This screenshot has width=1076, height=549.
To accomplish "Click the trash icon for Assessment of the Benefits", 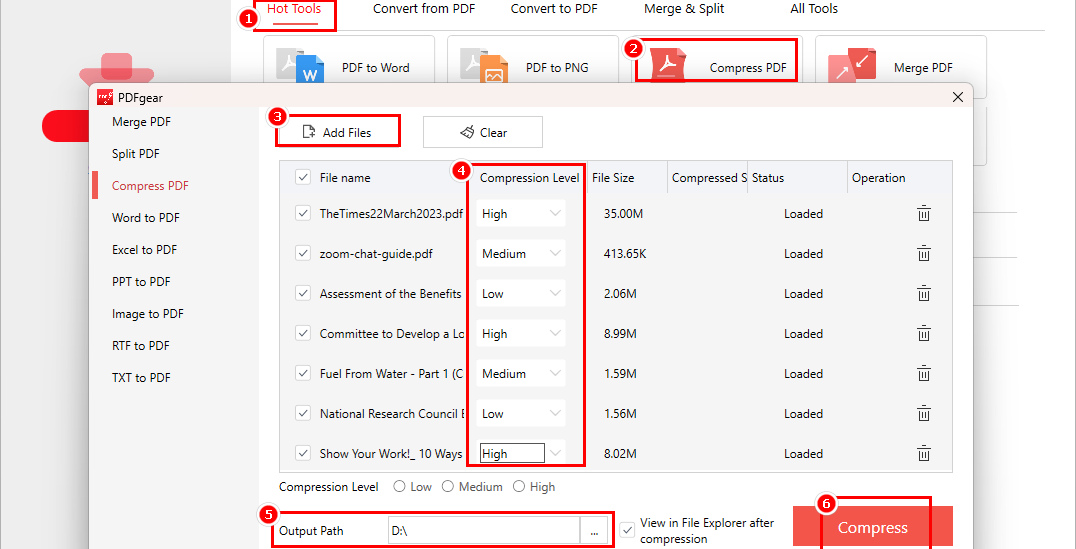I will [x=924, y=294].
